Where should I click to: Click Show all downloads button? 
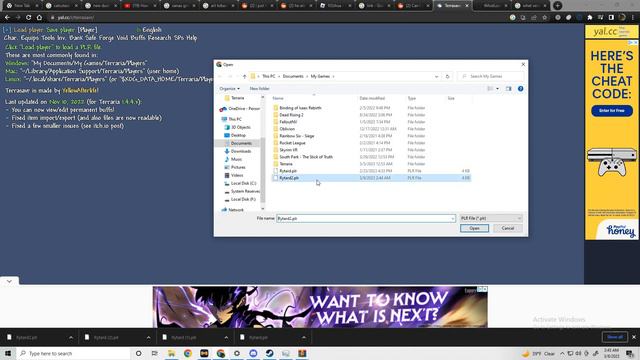pyautogui.click(x=615, y=337)
